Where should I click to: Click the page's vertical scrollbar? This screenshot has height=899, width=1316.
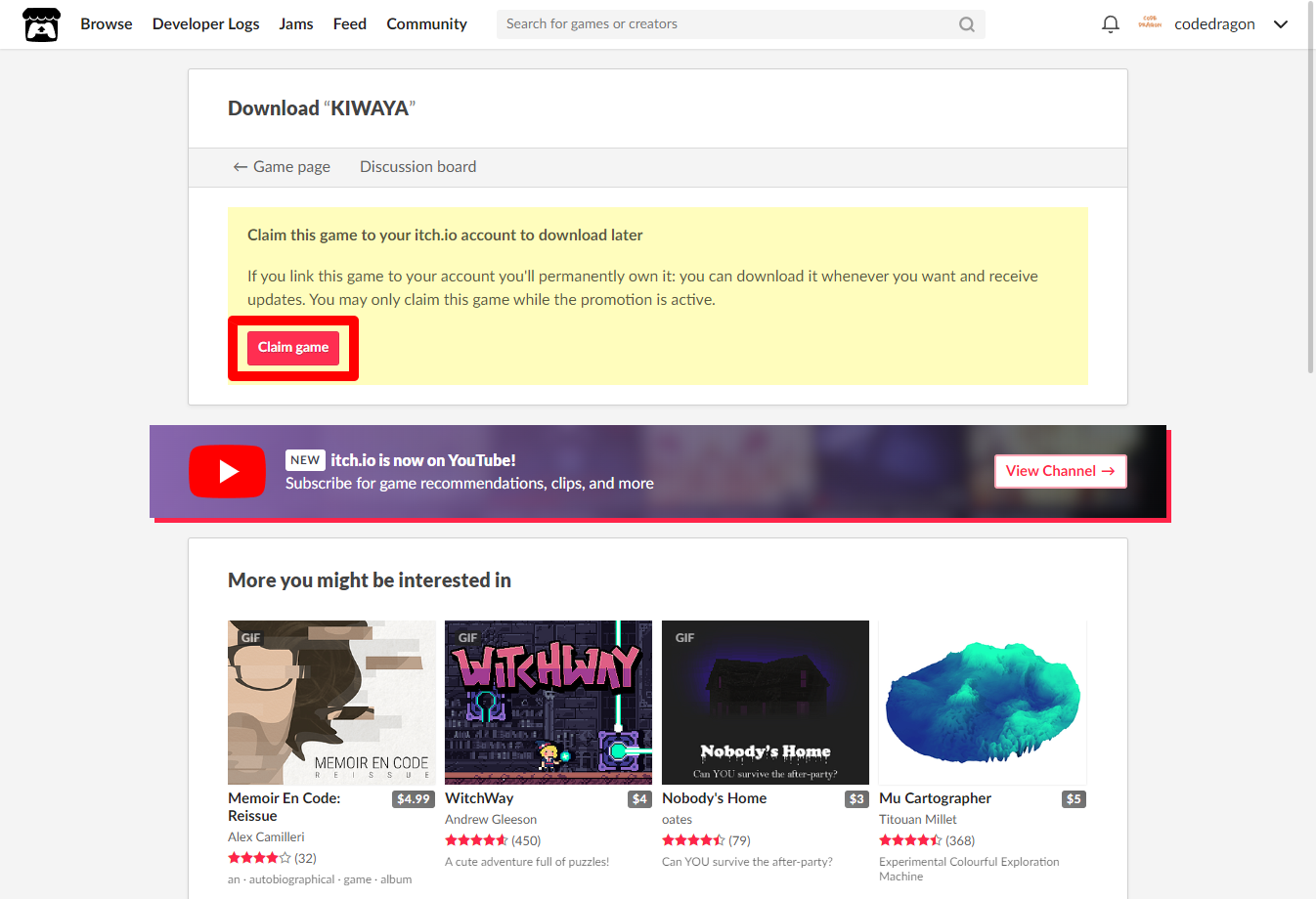coord(1310,186)
